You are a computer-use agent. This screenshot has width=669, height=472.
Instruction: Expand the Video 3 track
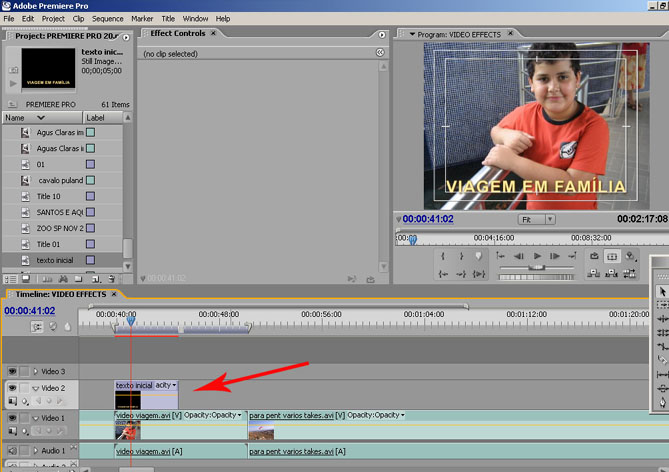pyautogui.click(x=33, y=371)
